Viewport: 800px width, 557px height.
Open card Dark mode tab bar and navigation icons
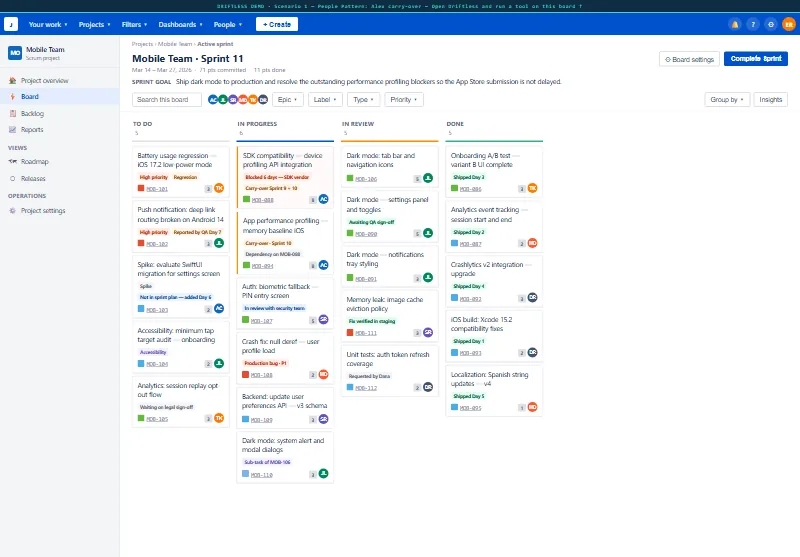point(389,166)
